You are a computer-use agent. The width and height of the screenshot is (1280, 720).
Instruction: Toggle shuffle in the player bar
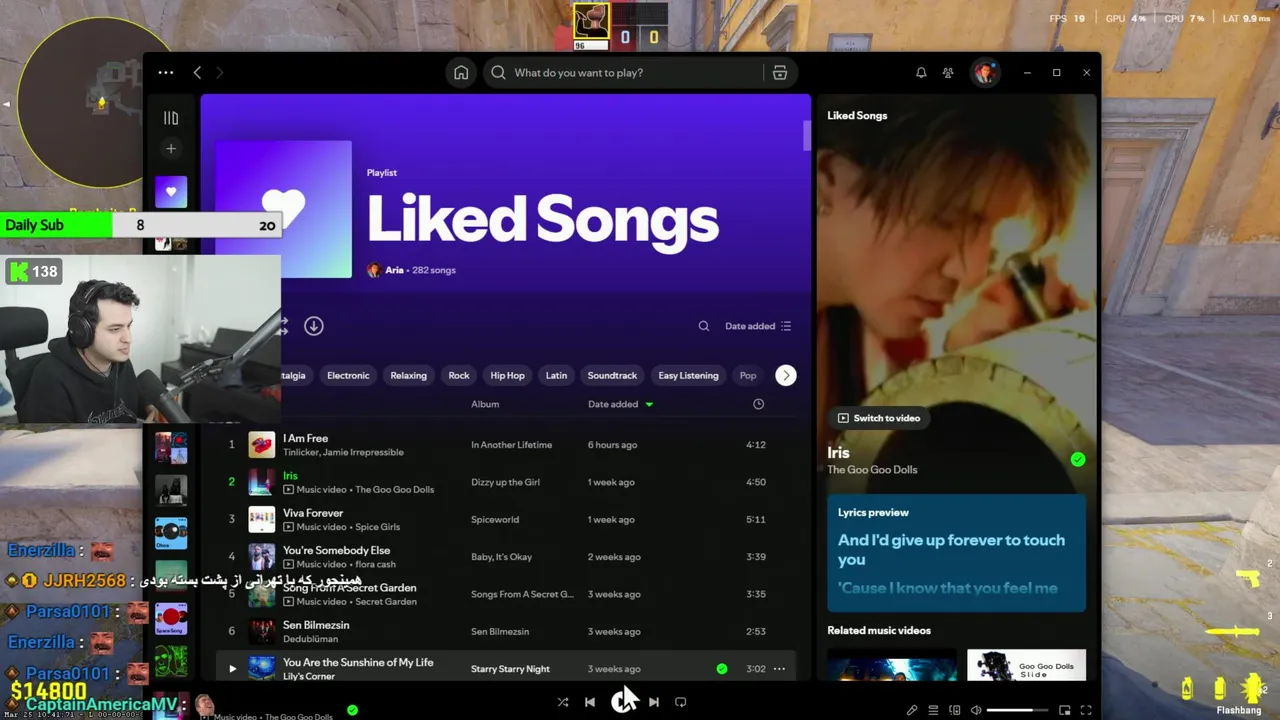pyautogui.click(x=563, y=702)
